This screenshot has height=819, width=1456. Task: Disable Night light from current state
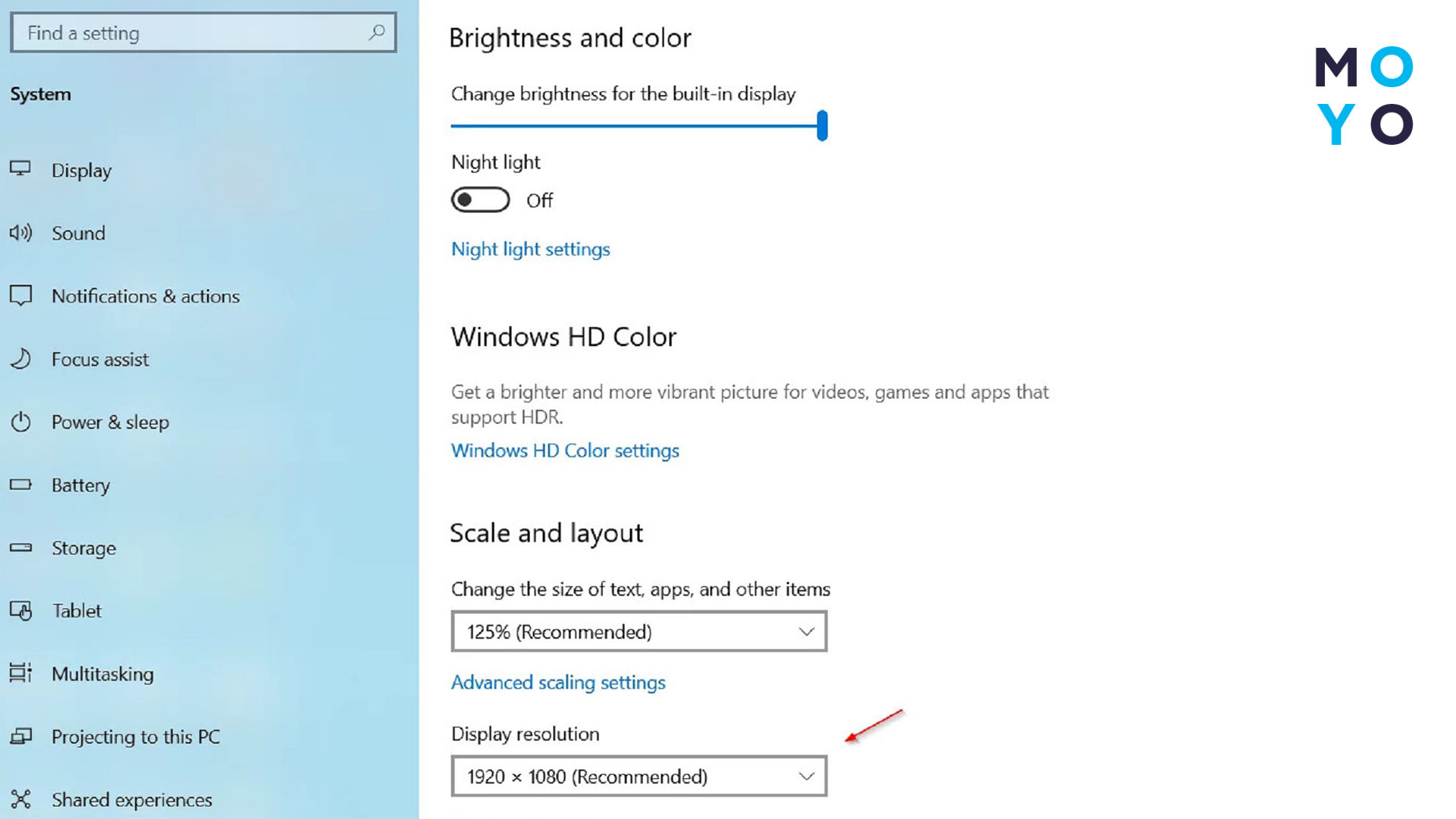click(x=480, y=200)
